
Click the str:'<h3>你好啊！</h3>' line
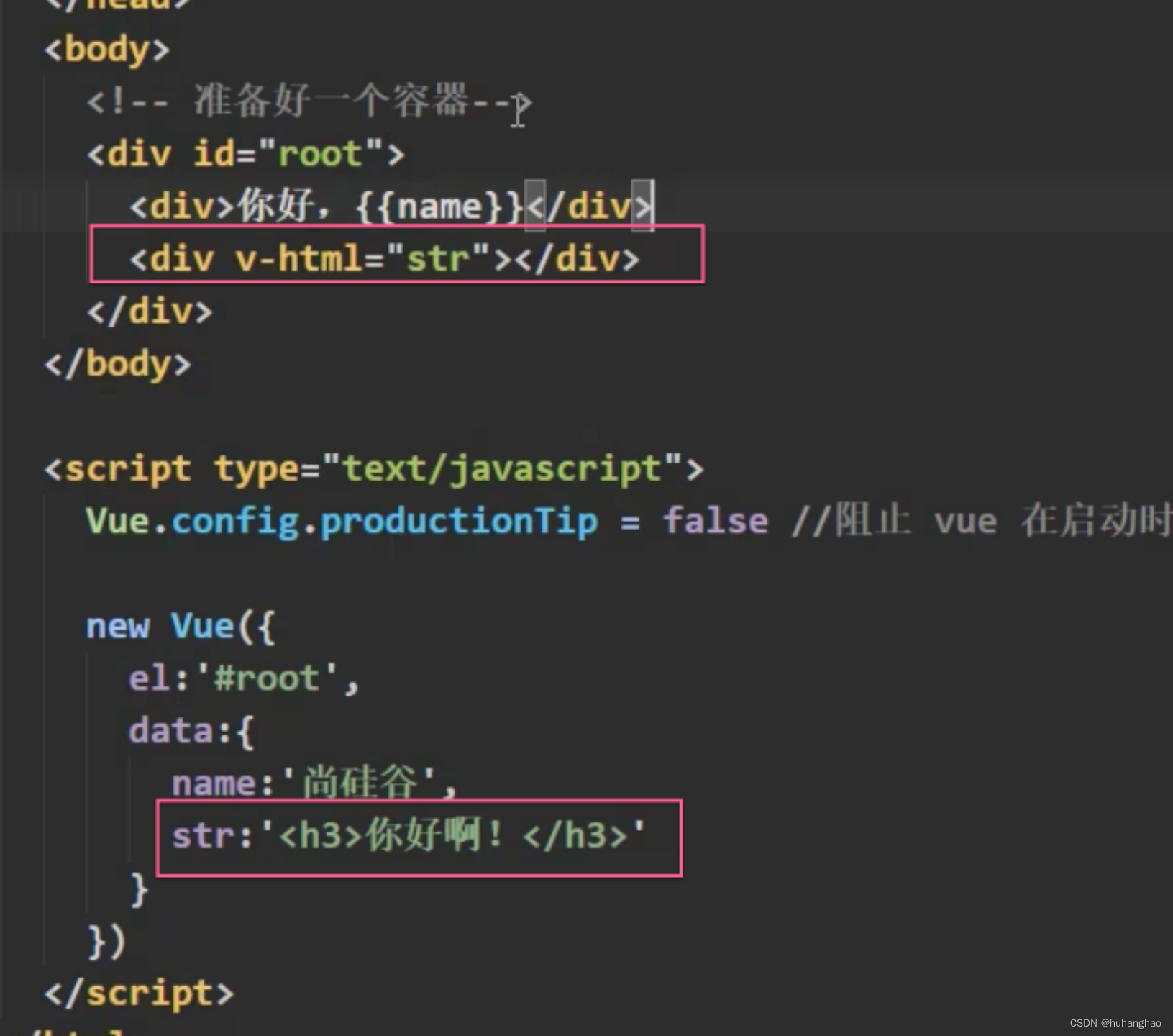[409, 836]
